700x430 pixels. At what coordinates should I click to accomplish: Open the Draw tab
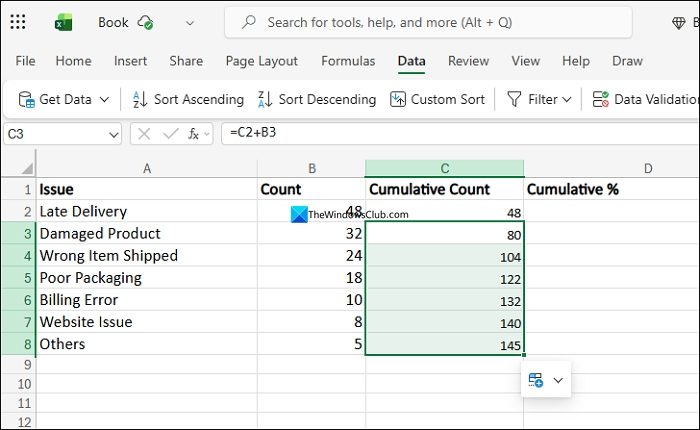click(627, 61)
